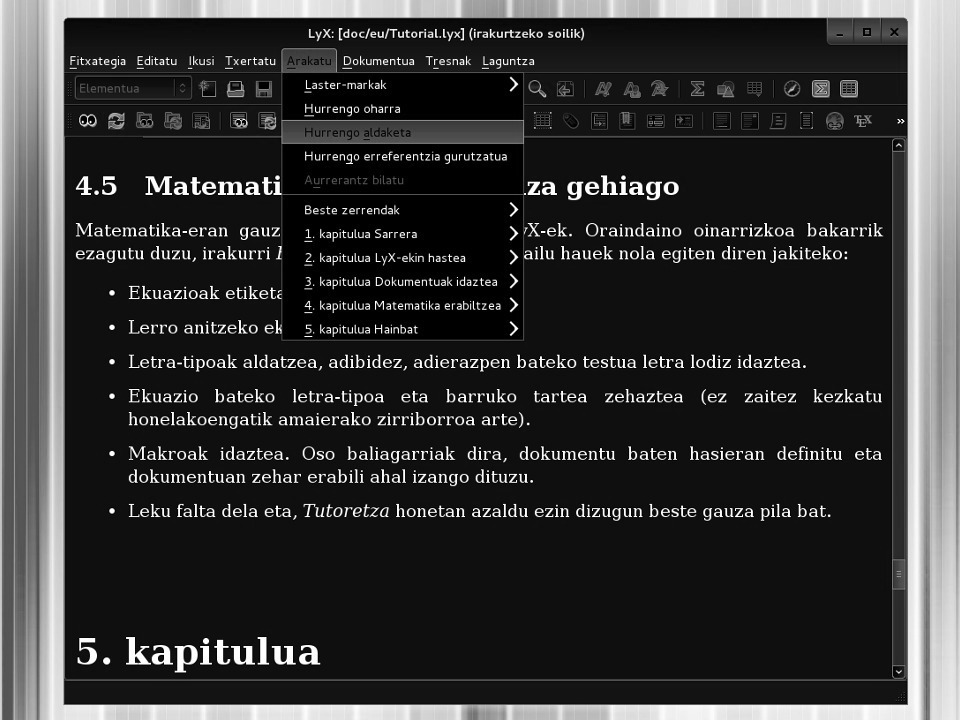Screen dimensions: 960x720
Task: Close the open Arakatu menu
Action: [x=309, y=61]
